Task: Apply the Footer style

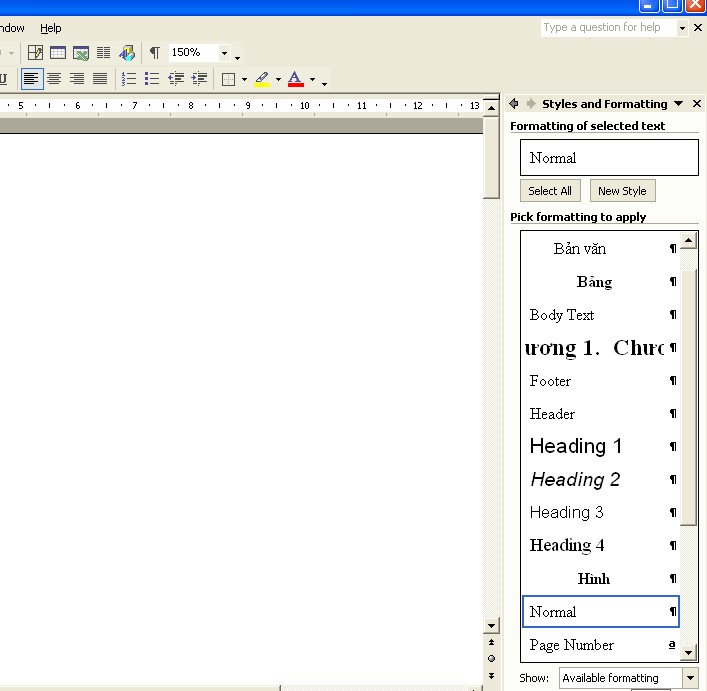Action: pyautogui.click(x=601, y=381)
